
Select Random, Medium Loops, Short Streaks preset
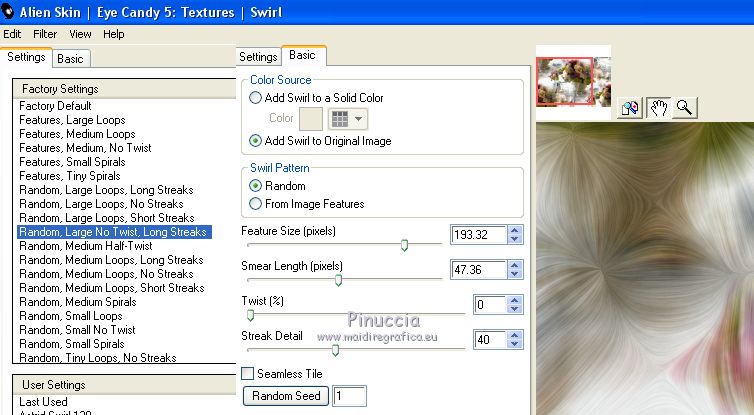[112, 288]
